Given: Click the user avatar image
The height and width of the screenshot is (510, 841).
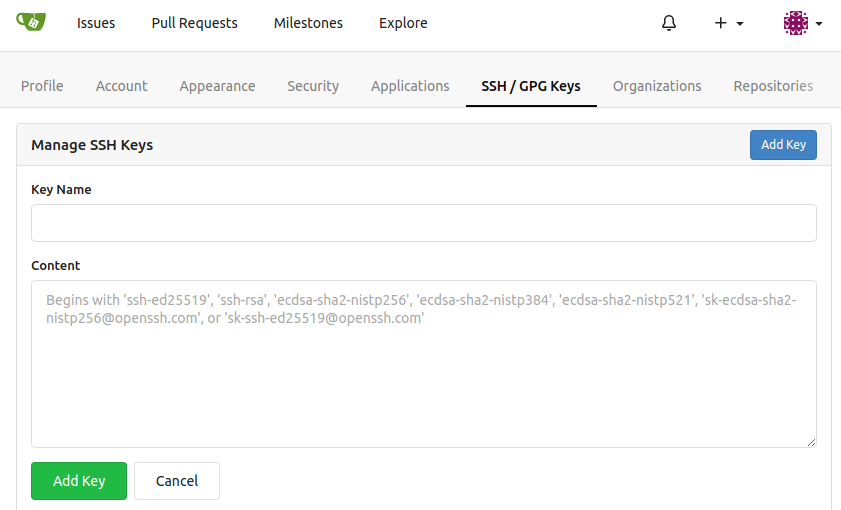Looking at the screenshot, I should (x=795, y=23).
